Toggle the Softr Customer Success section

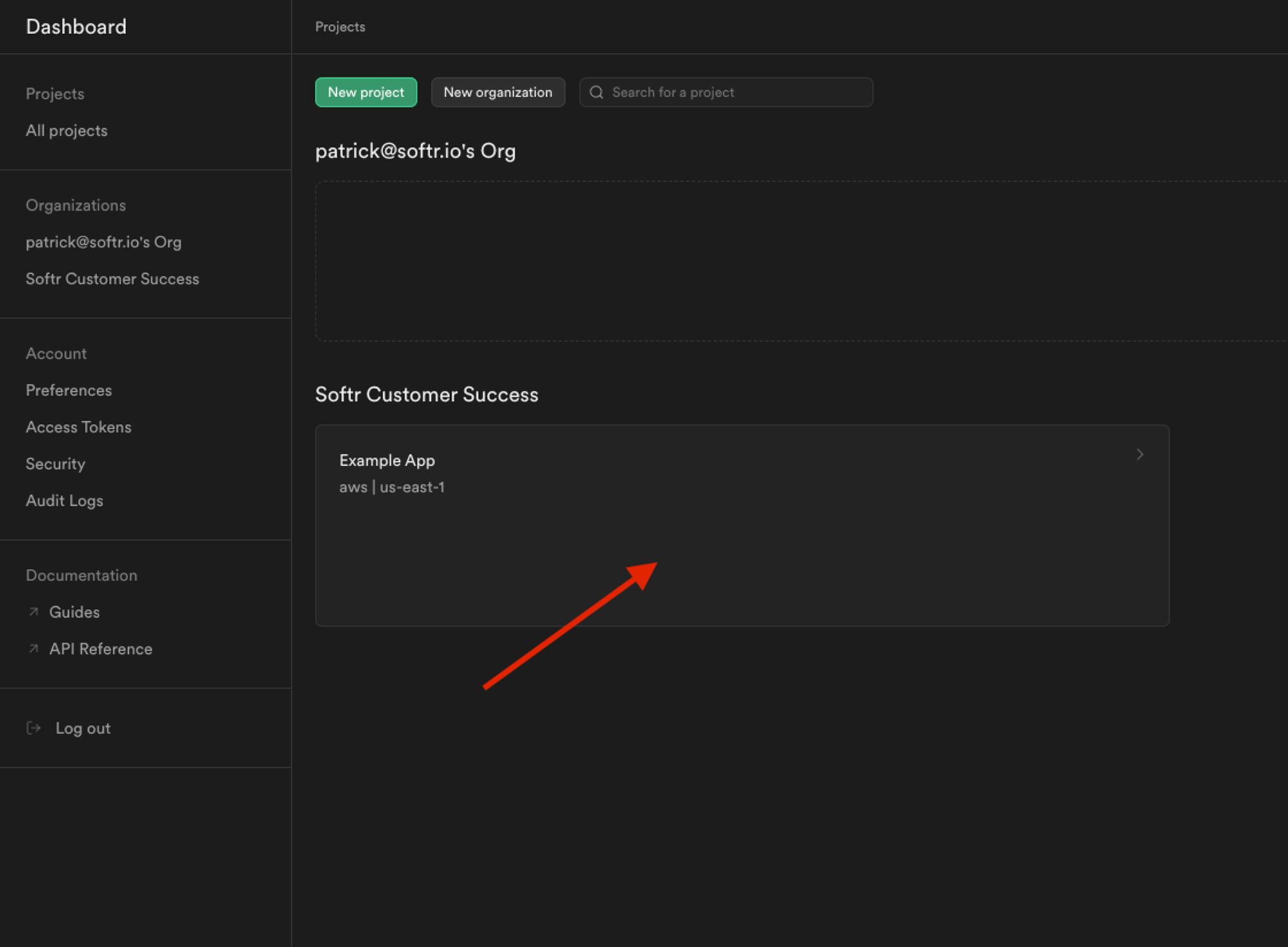click(x=427, y=394)
